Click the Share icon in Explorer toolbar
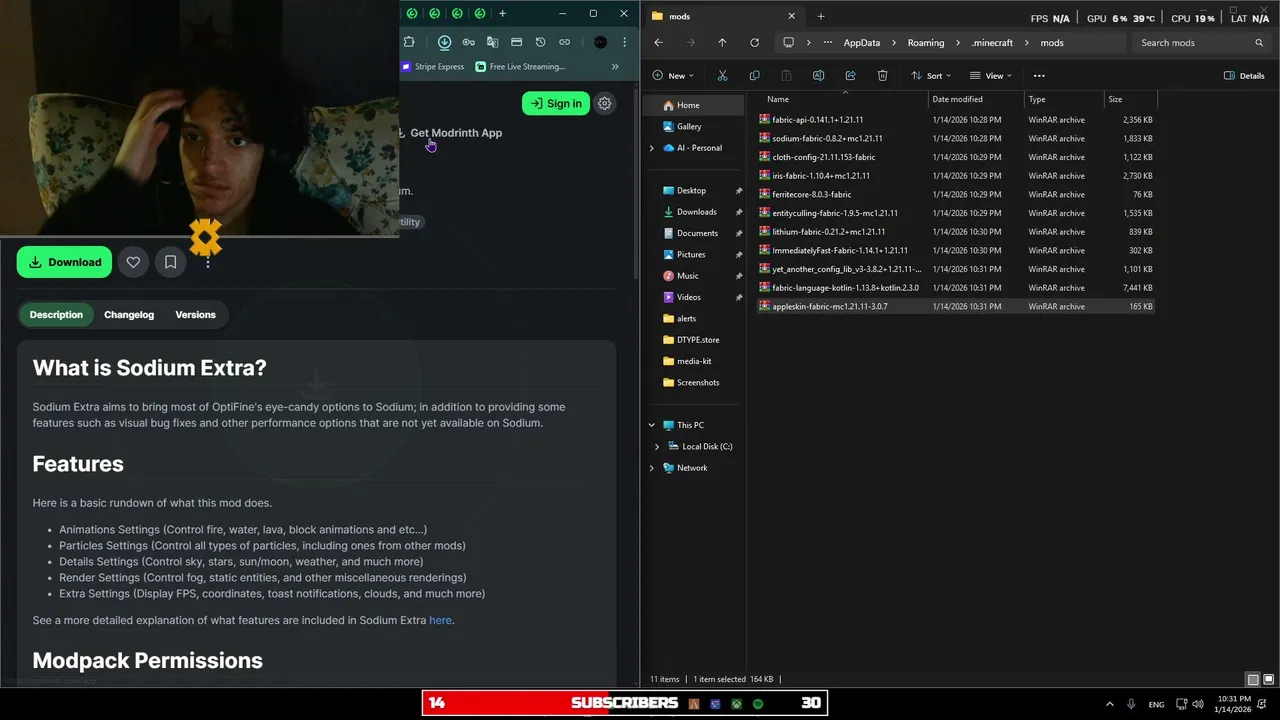This screenshot has width=1280, height=720. 850,75
